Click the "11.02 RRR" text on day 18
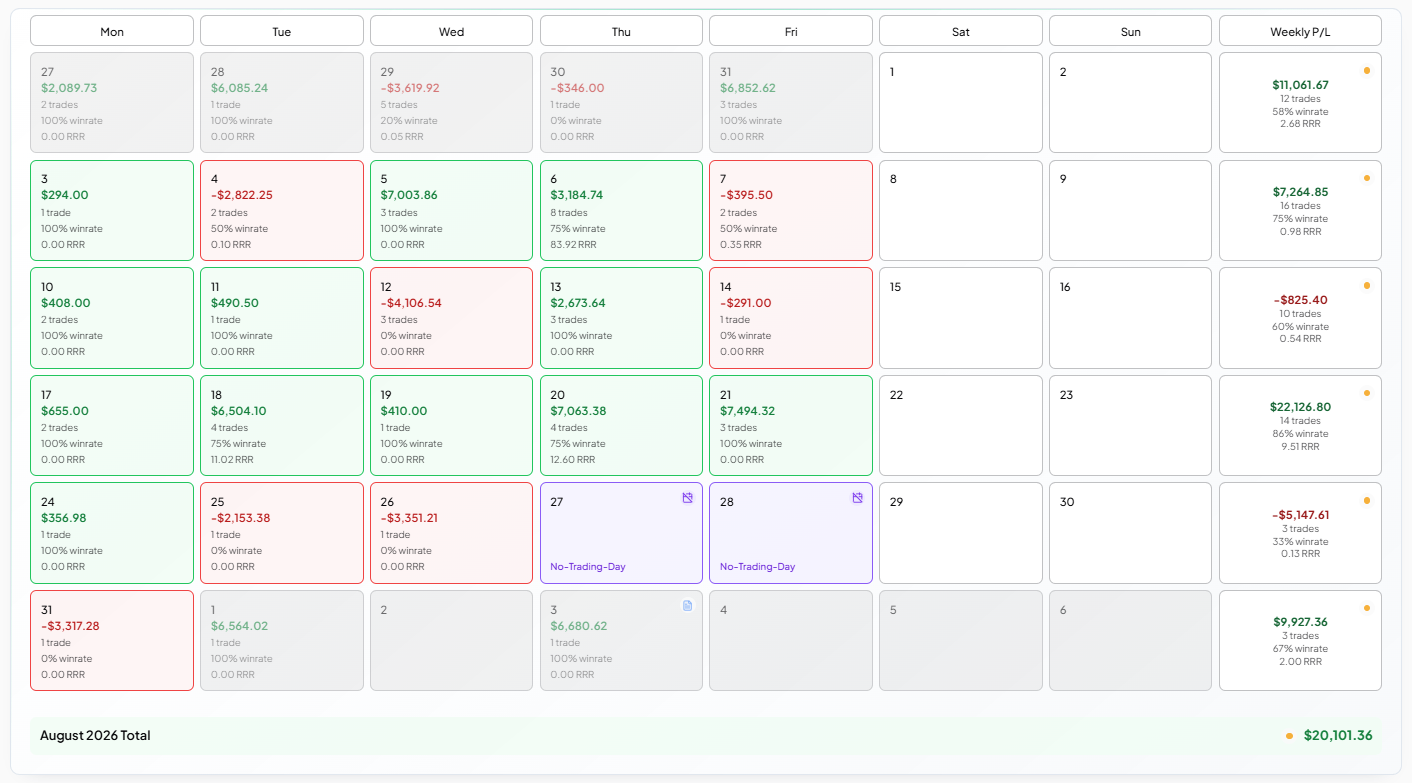The image size is (1412, 783). pos(232,460)
